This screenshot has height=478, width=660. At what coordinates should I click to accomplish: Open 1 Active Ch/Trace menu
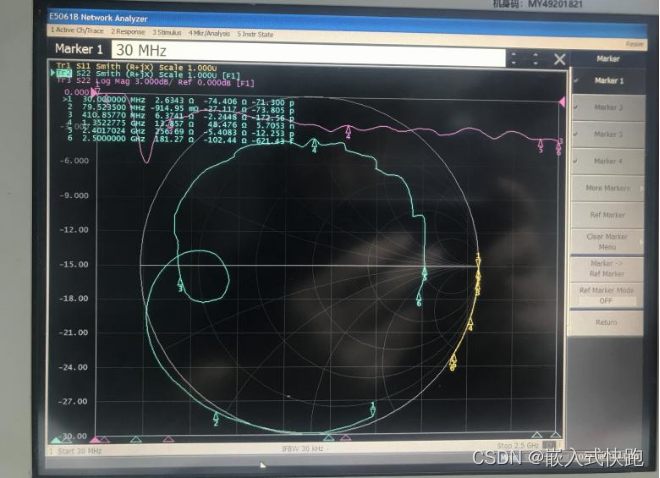[77, 30]
